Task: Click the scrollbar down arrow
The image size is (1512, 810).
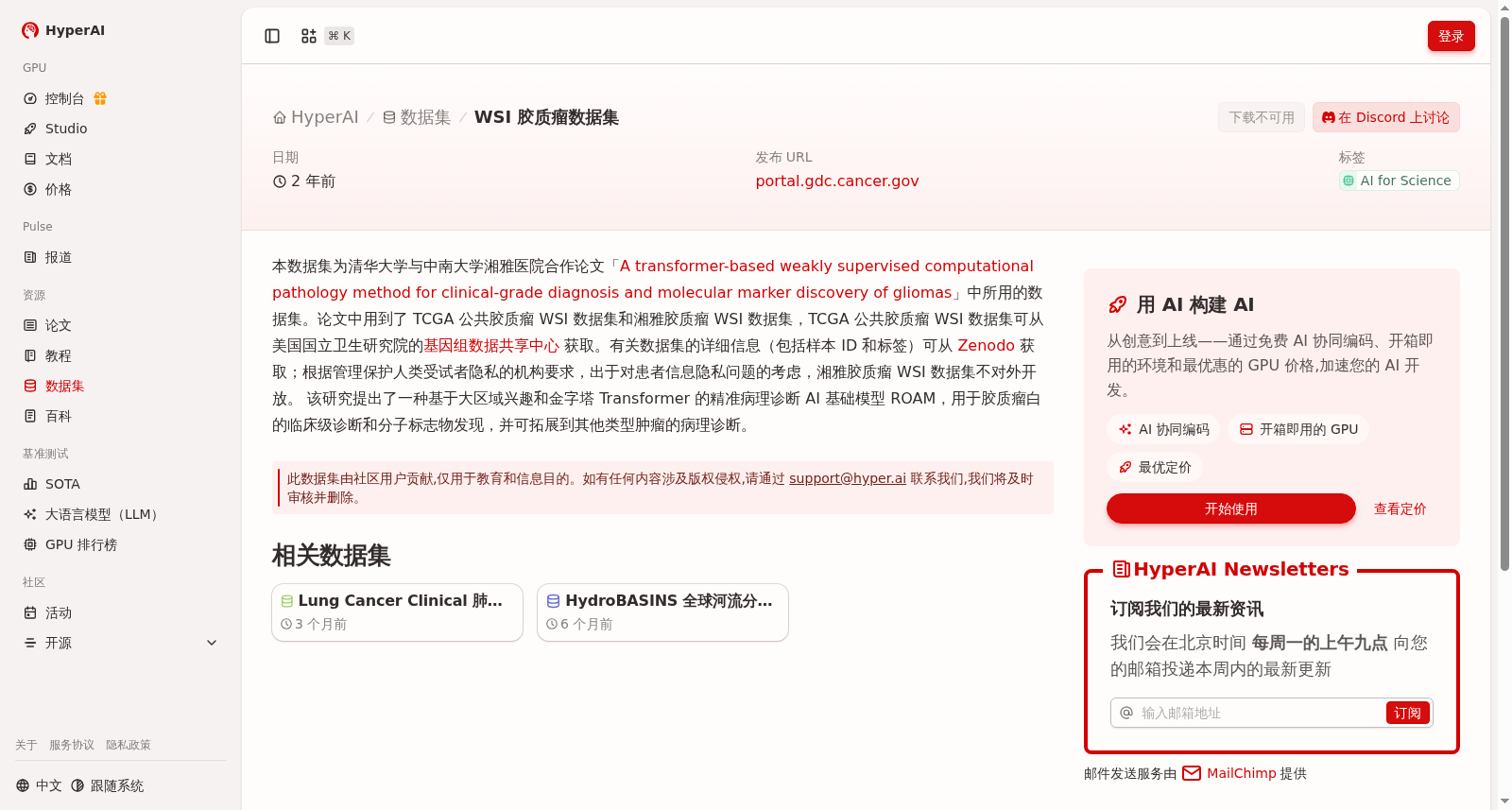Action: [x=1504, y=801]
